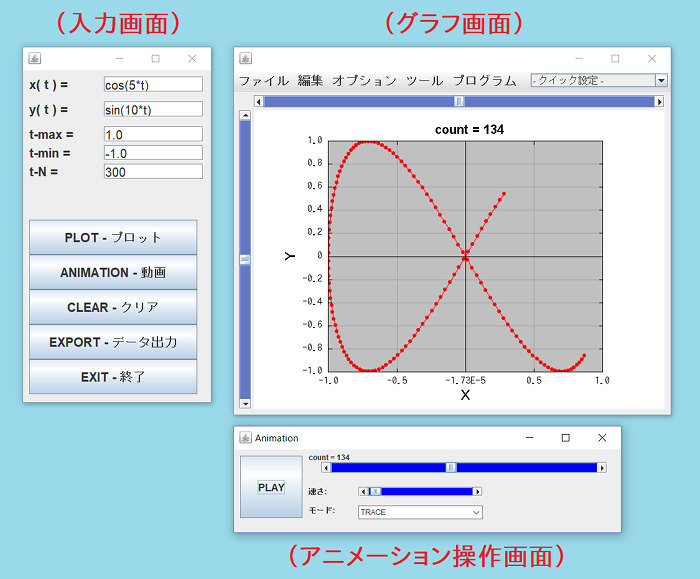Click the graph horizontal slider thumb
The width and height of the screenshot is (700, 579).
click(459, 101)
